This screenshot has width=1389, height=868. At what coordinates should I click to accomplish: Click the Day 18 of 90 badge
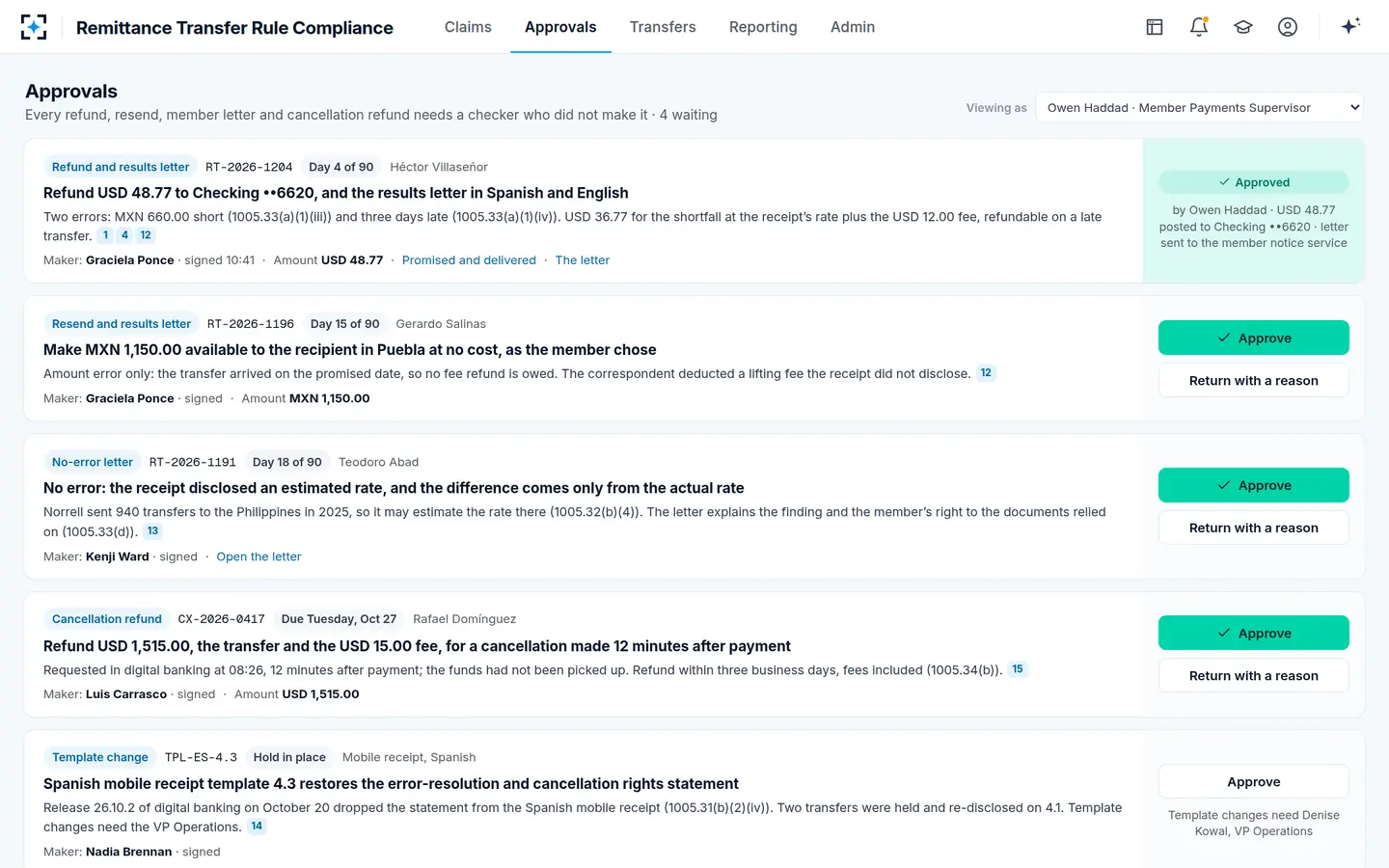[287, 462]
